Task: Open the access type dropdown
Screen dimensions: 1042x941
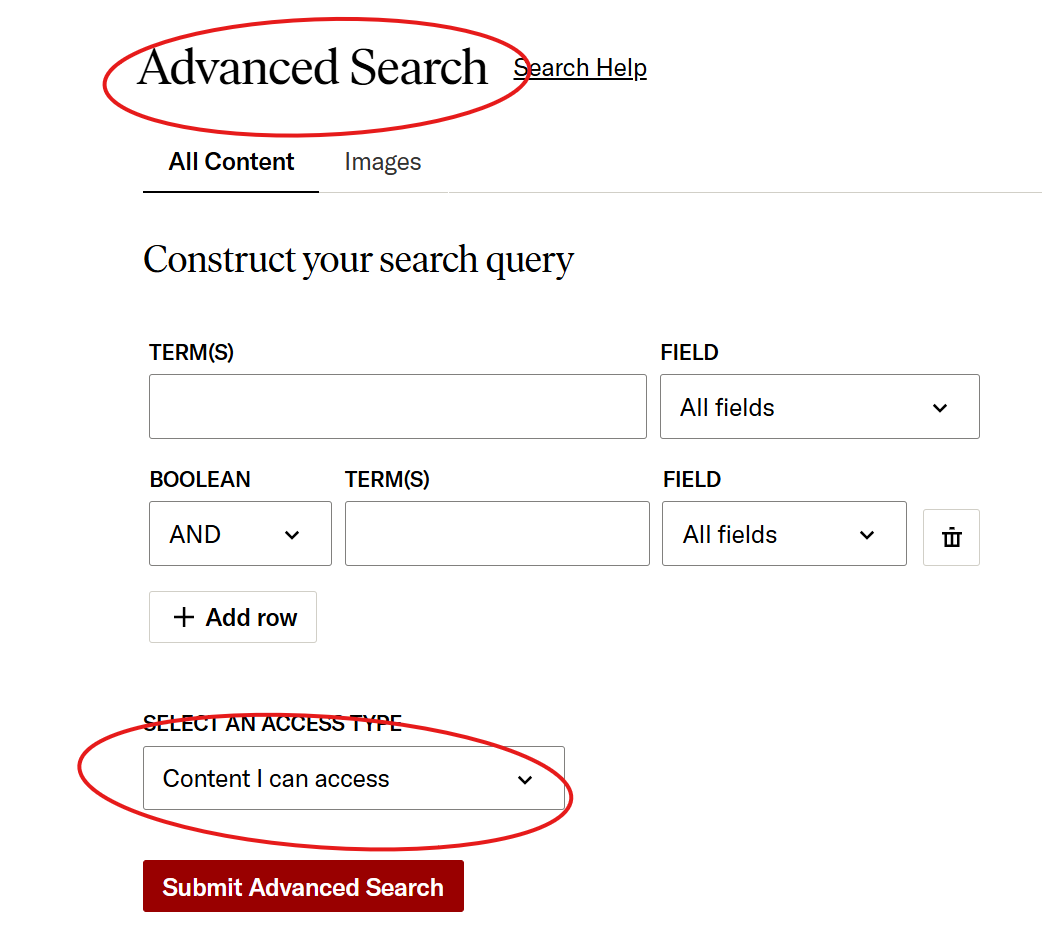Action: click(355, 780)
